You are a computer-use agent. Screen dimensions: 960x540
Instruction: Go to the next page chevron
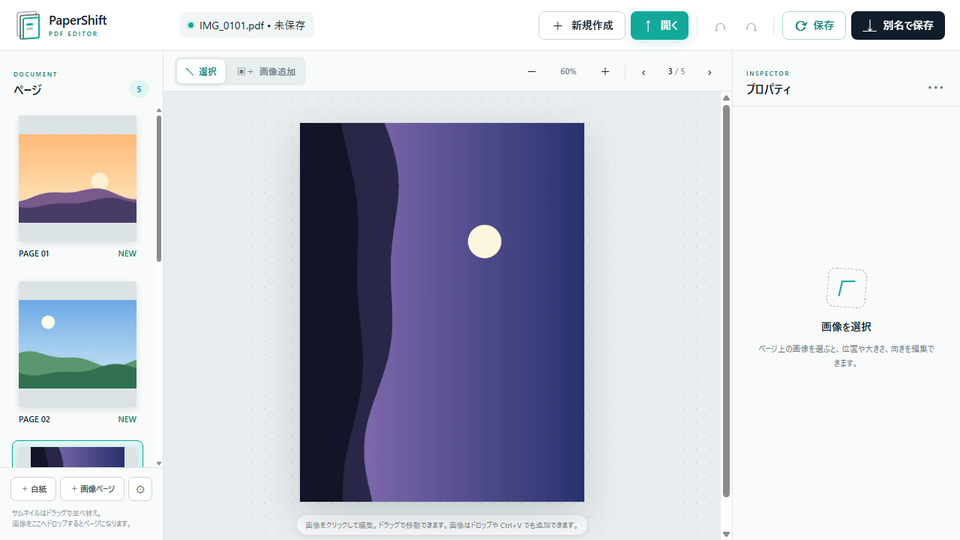click(x=710, y=72)
